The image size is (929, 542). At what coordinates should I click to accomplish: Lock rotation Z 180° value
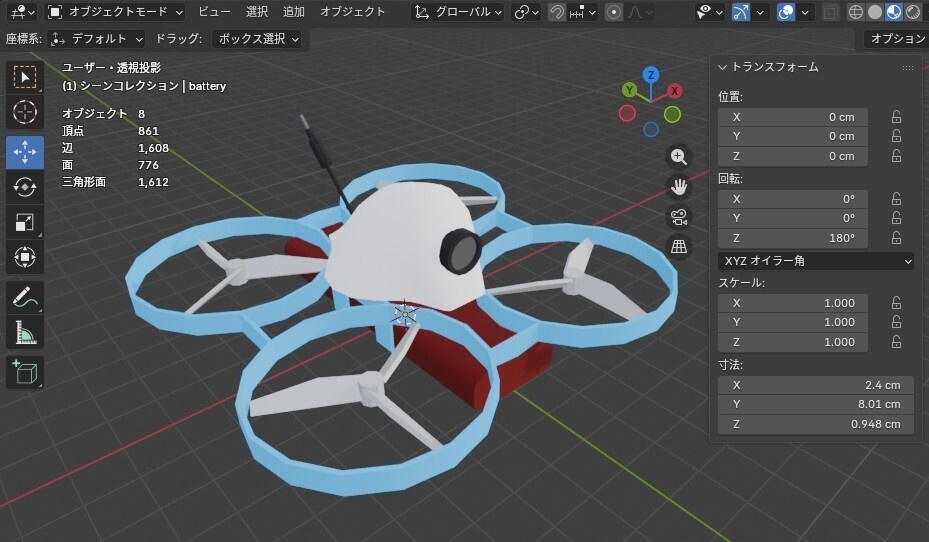(x=896, y=238)
